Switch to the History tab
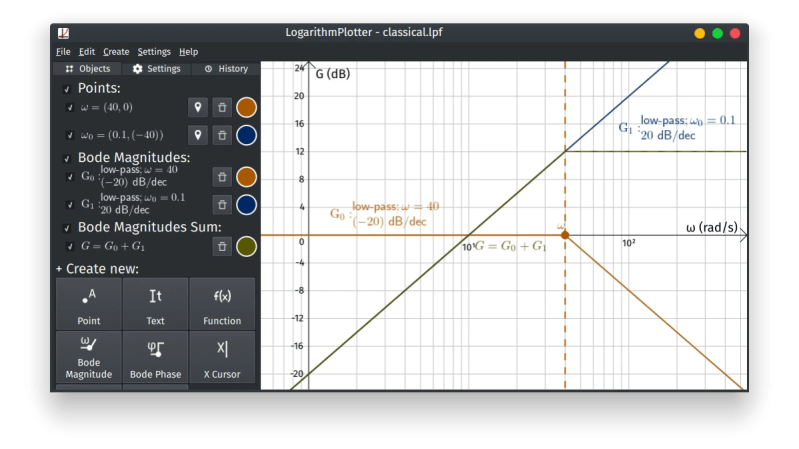 point(226,69)
